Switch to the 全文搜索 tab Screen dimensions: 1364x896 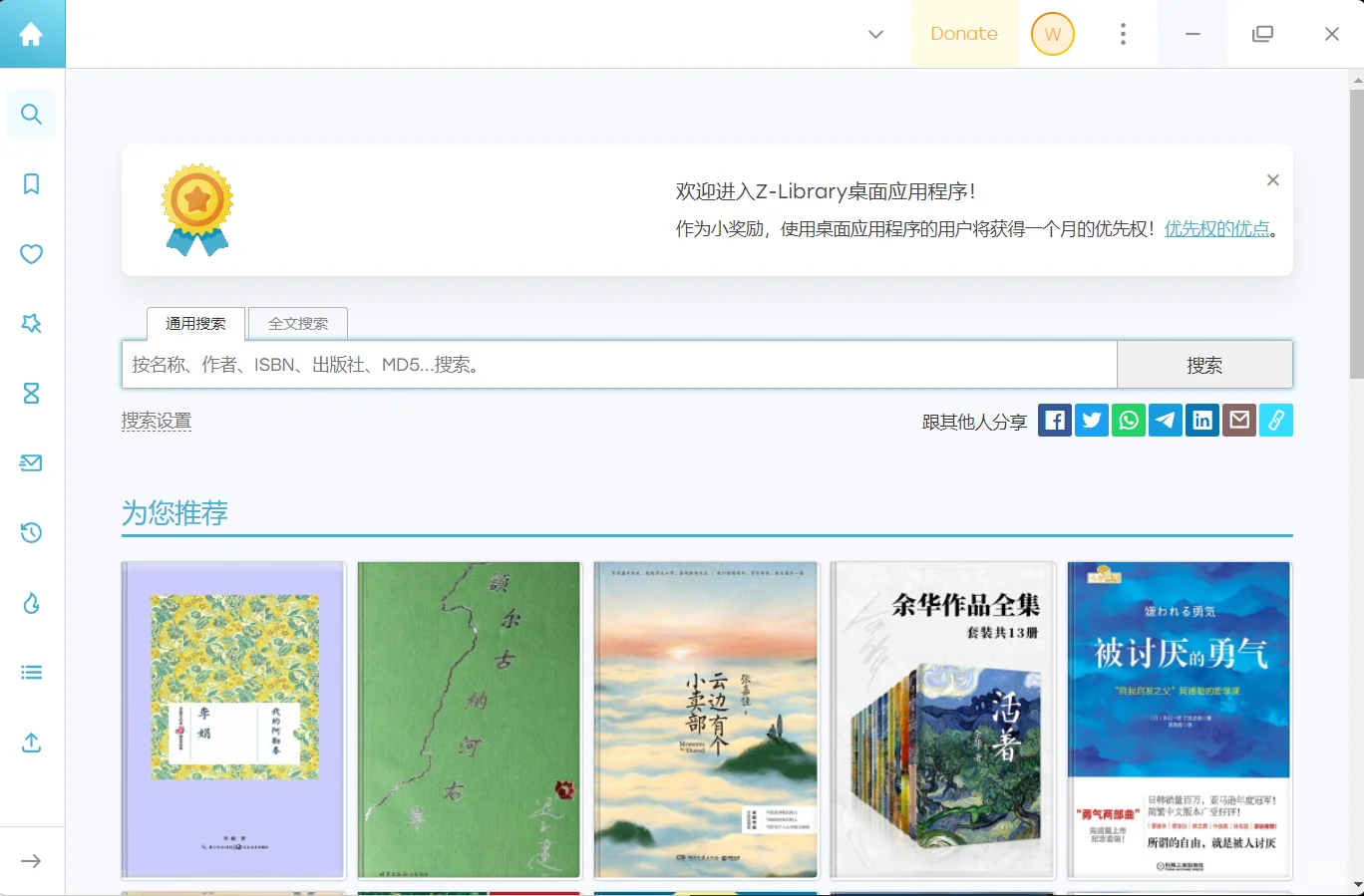point(297,323)
